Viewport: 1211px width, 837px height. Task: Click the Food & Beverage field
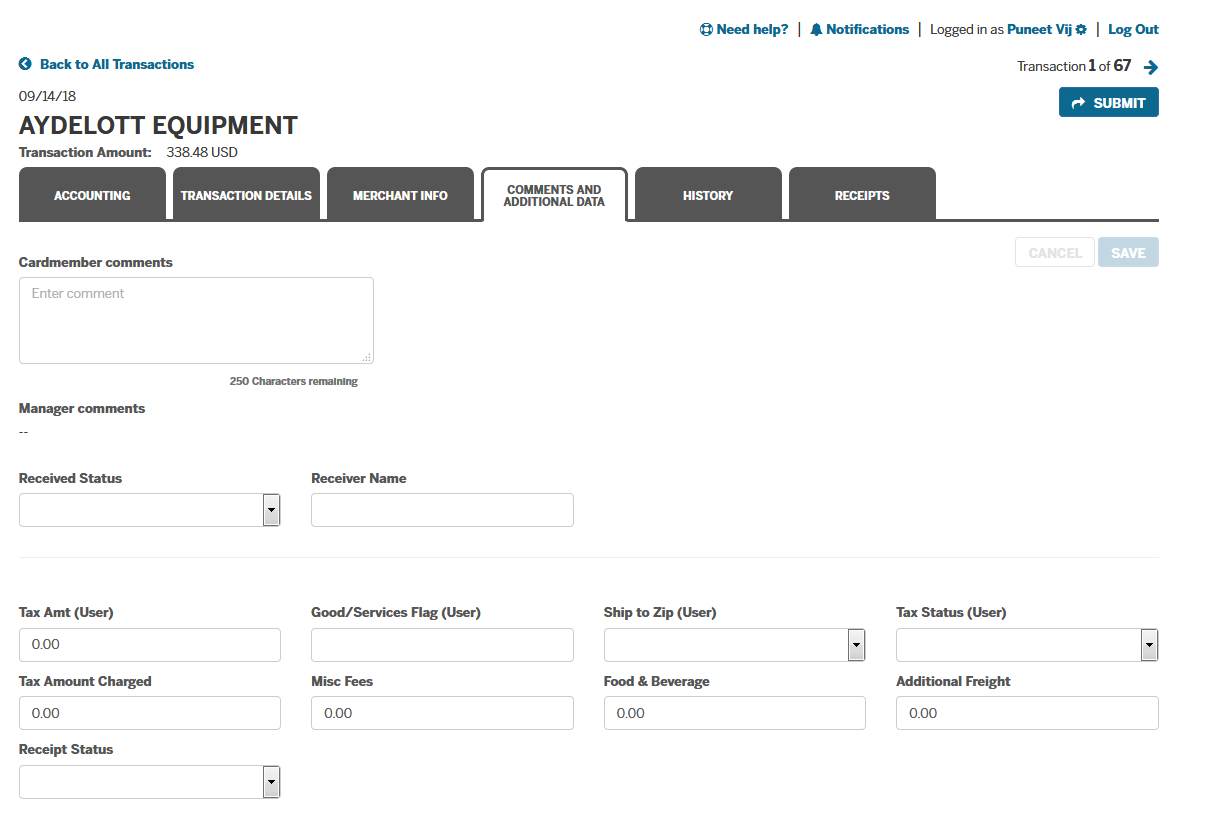click(735, 713)
